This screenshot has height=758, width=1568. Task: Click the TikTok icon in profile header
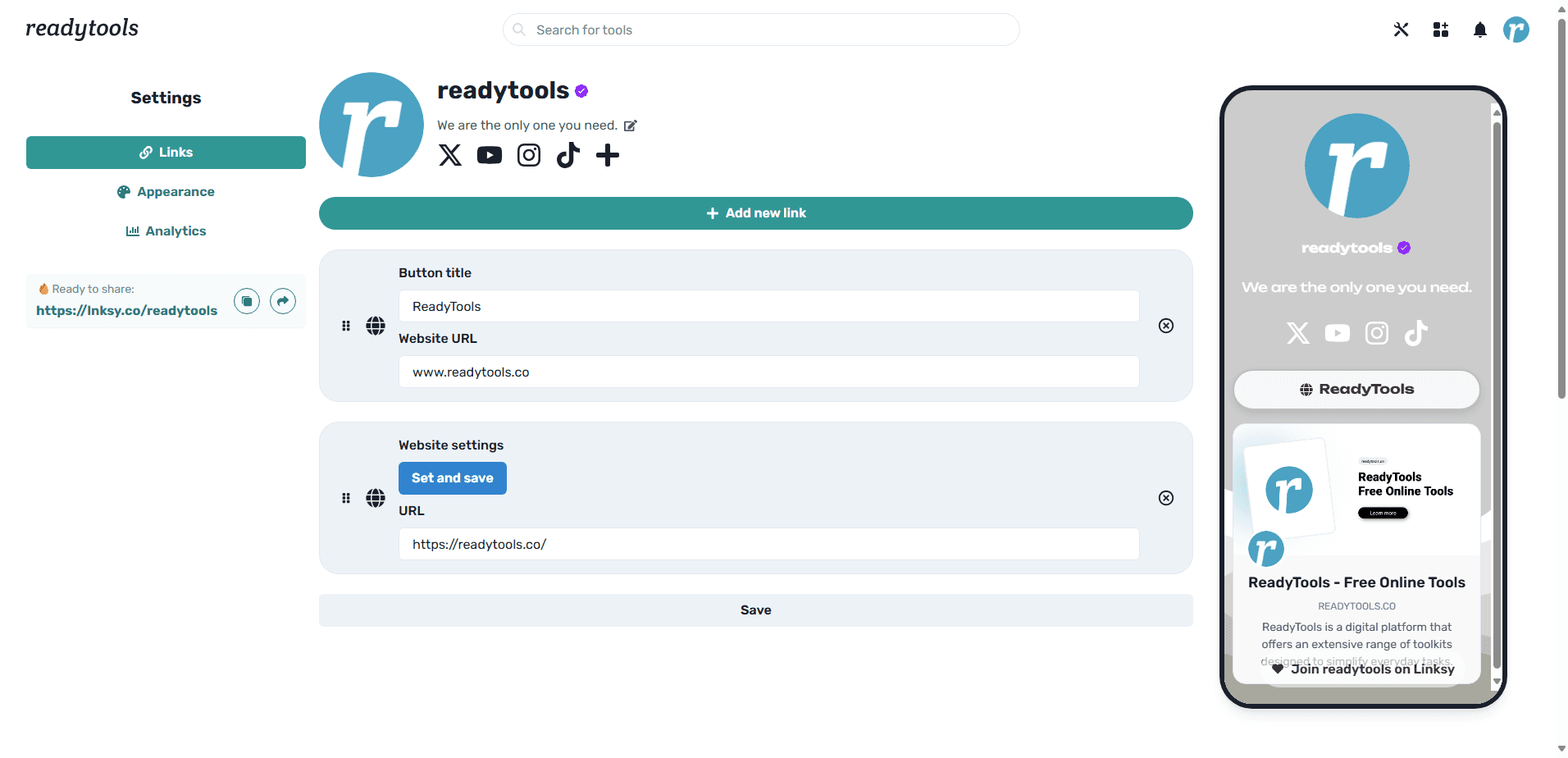click(568, 155)
